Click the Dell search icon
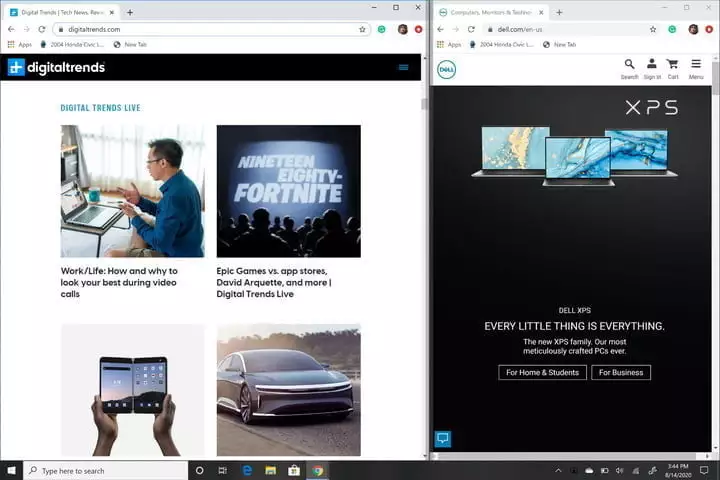The height and width of the screenshot is (480, 720). [629, 67]
